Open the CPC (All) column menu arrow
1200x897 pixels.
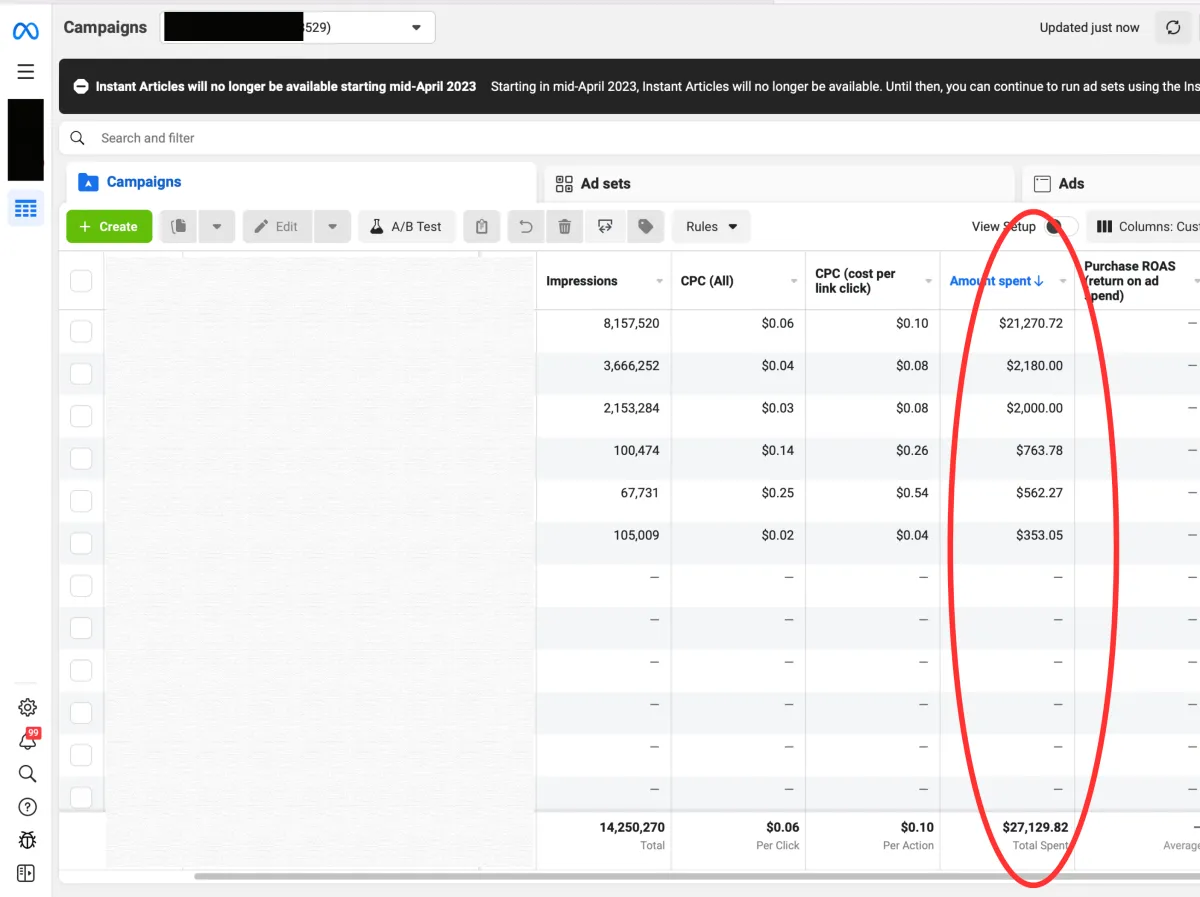pyautogui.click(x=793, y=281)
